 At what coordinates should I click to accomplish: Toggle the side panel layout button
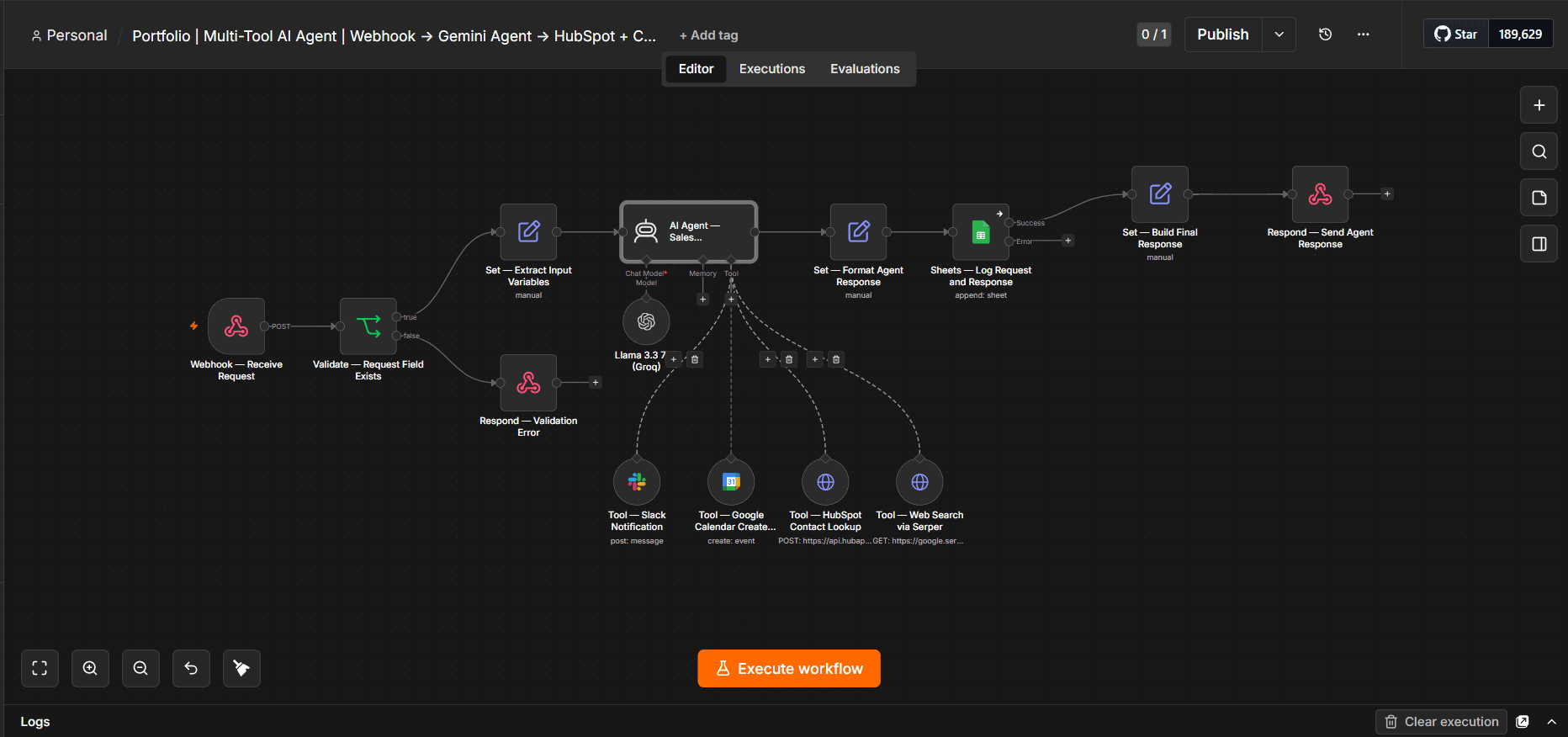tap(1539, 244)
